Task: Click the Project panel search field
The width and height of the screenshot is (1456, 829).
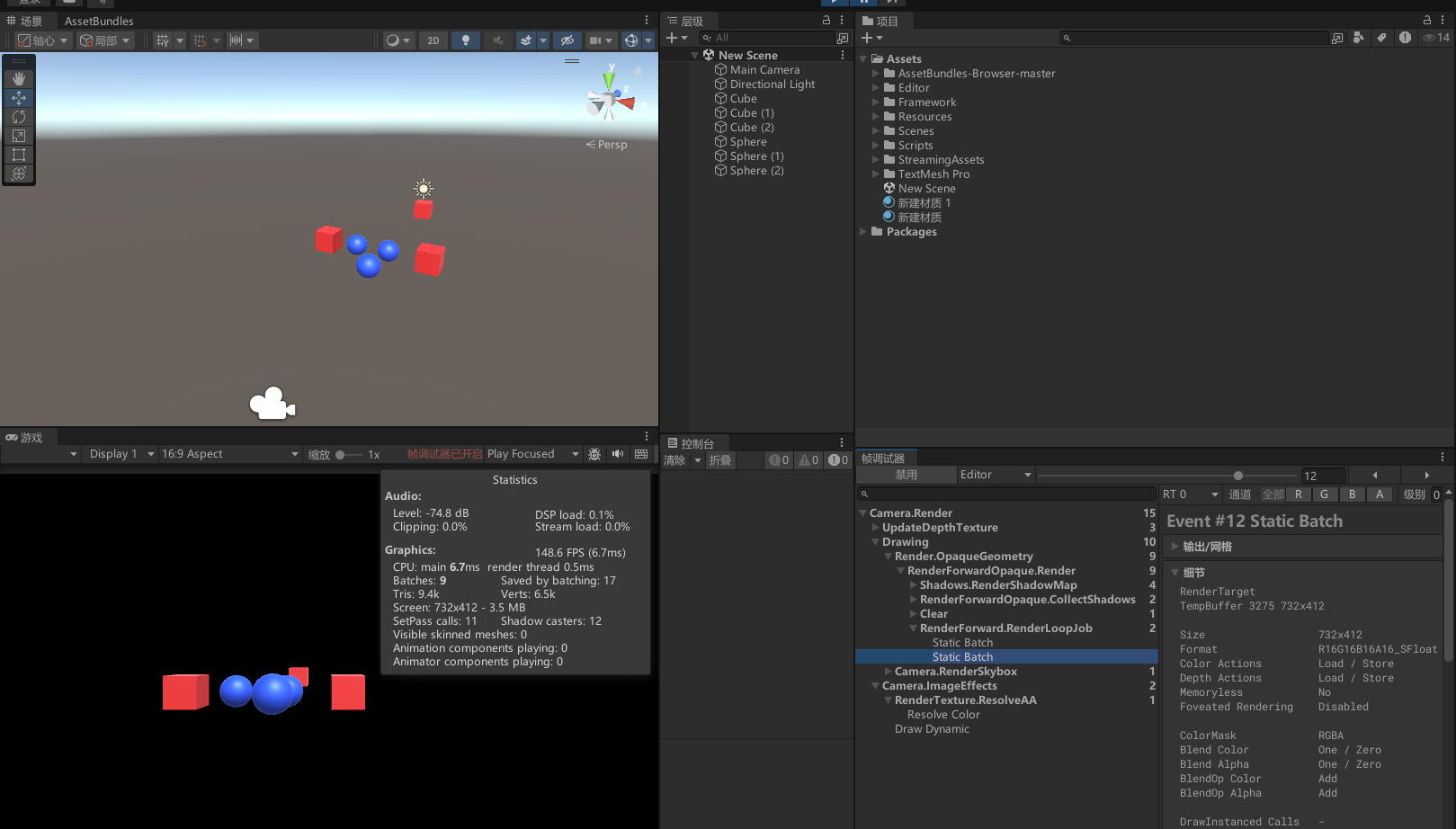Action: pyautogui.click(x=1196, y=38)
